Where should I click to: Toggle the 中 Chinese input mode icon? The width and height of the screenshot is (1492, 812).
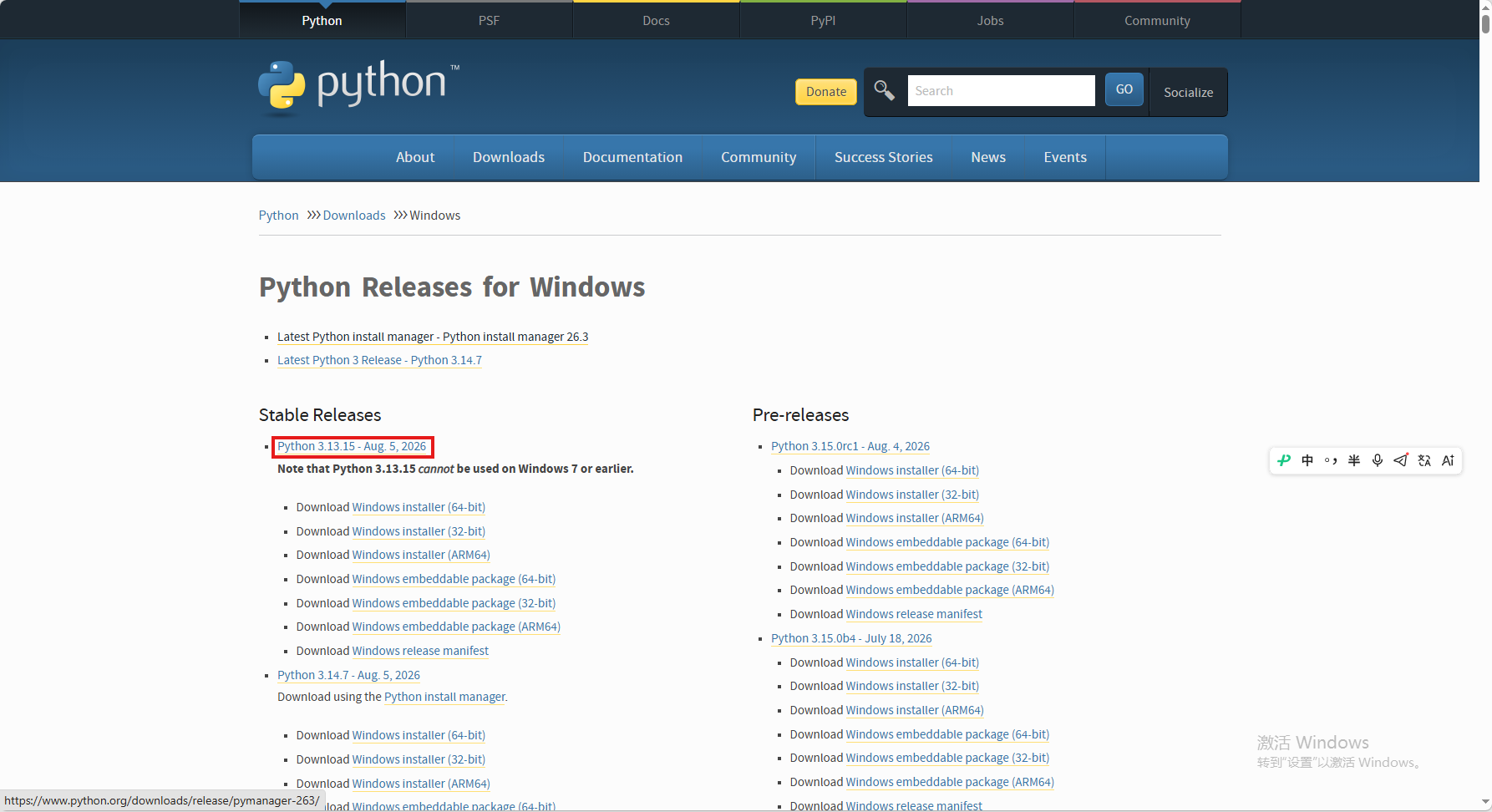(1307, 460)
